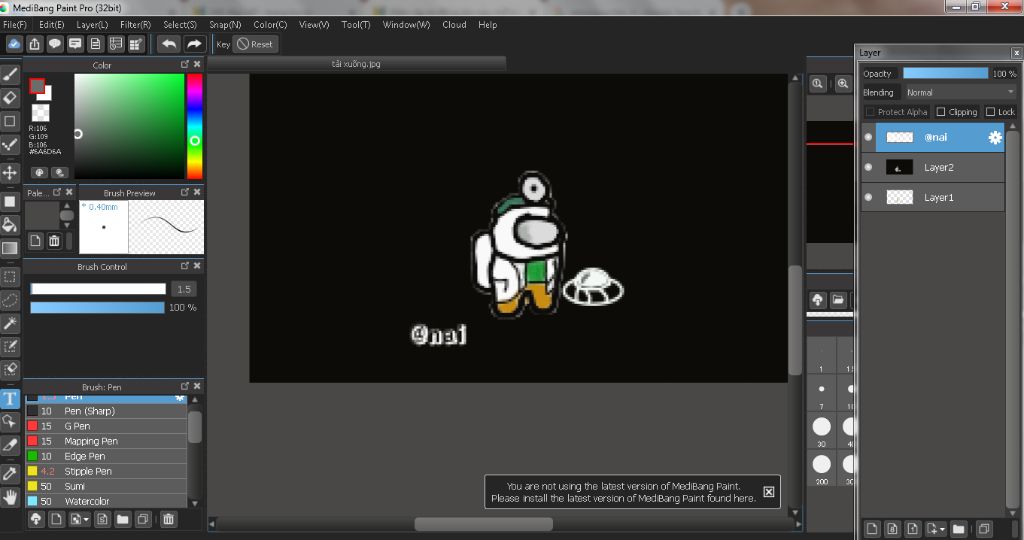Select the Brush tool in left toolbar
Viewport: 1024px width, 540px height.
[x=10, y=74]
